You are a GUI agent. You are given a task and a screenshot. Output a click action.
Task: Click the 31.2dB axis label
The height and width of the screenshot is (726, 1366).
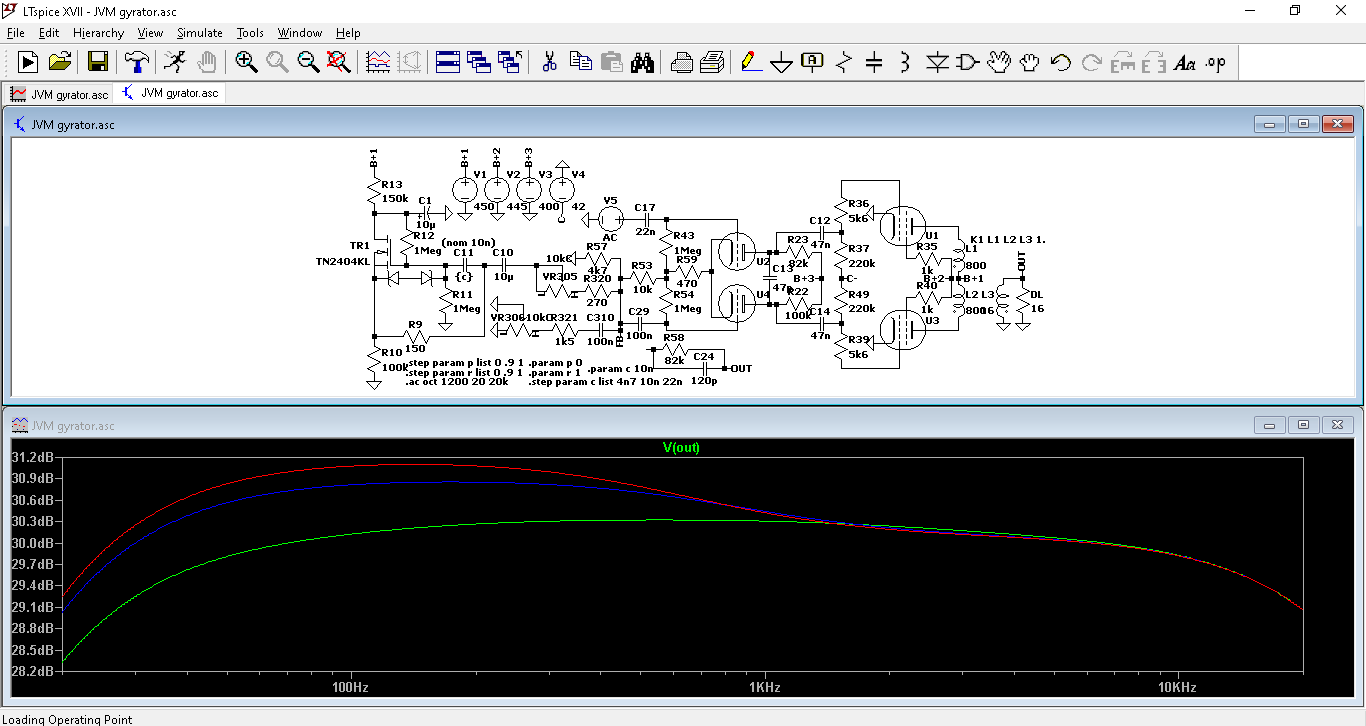tap(32, 457)
